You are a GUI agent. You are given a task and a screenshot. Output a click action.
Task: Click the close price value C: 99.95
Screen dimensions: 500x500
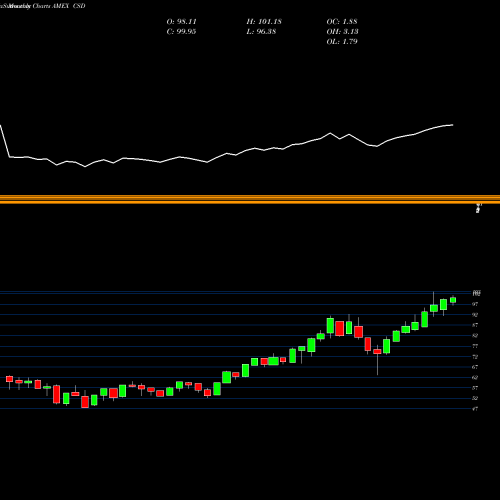point(181,32)
